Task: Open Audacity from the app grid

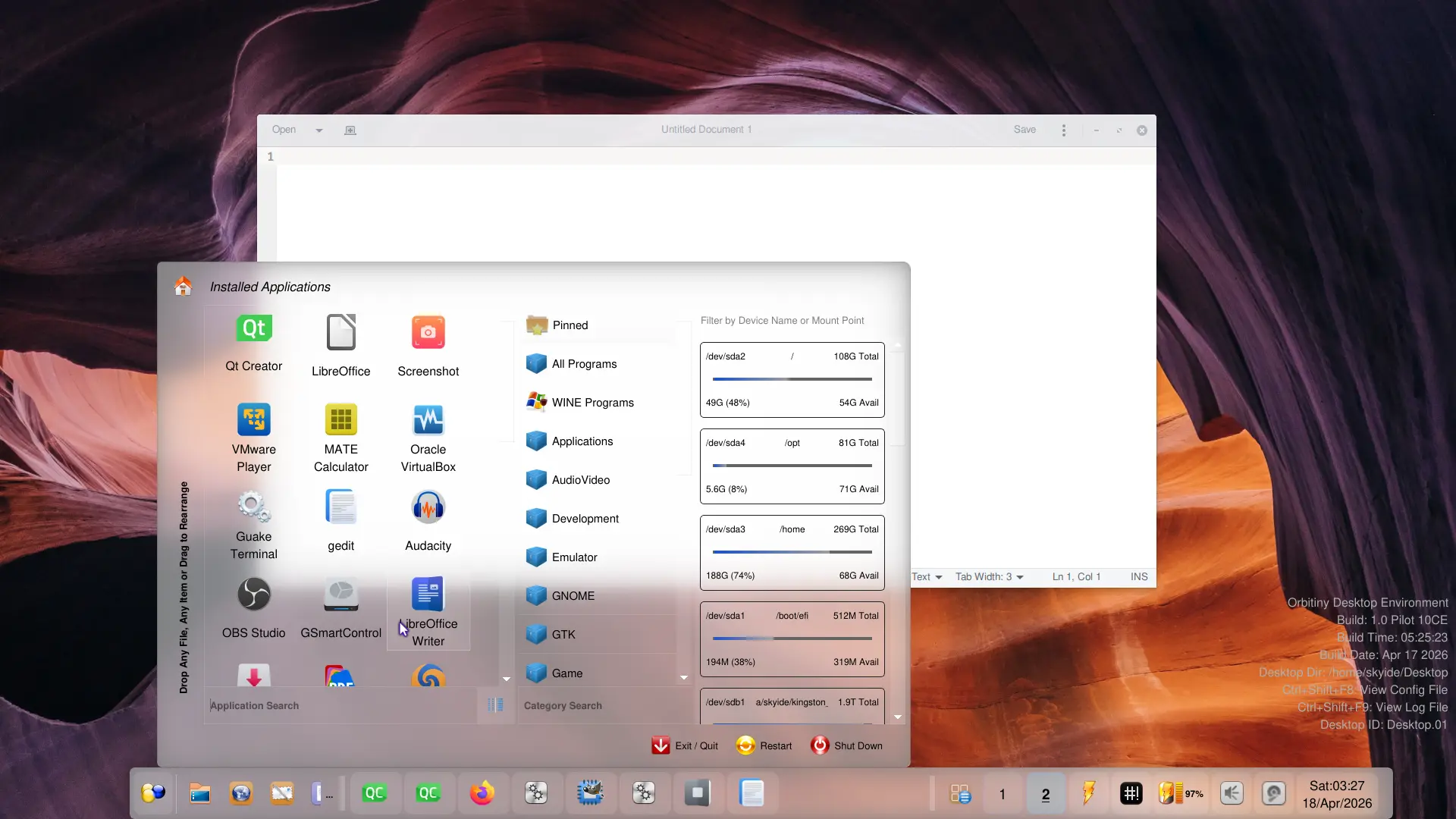Action: [x=428, y=508]
